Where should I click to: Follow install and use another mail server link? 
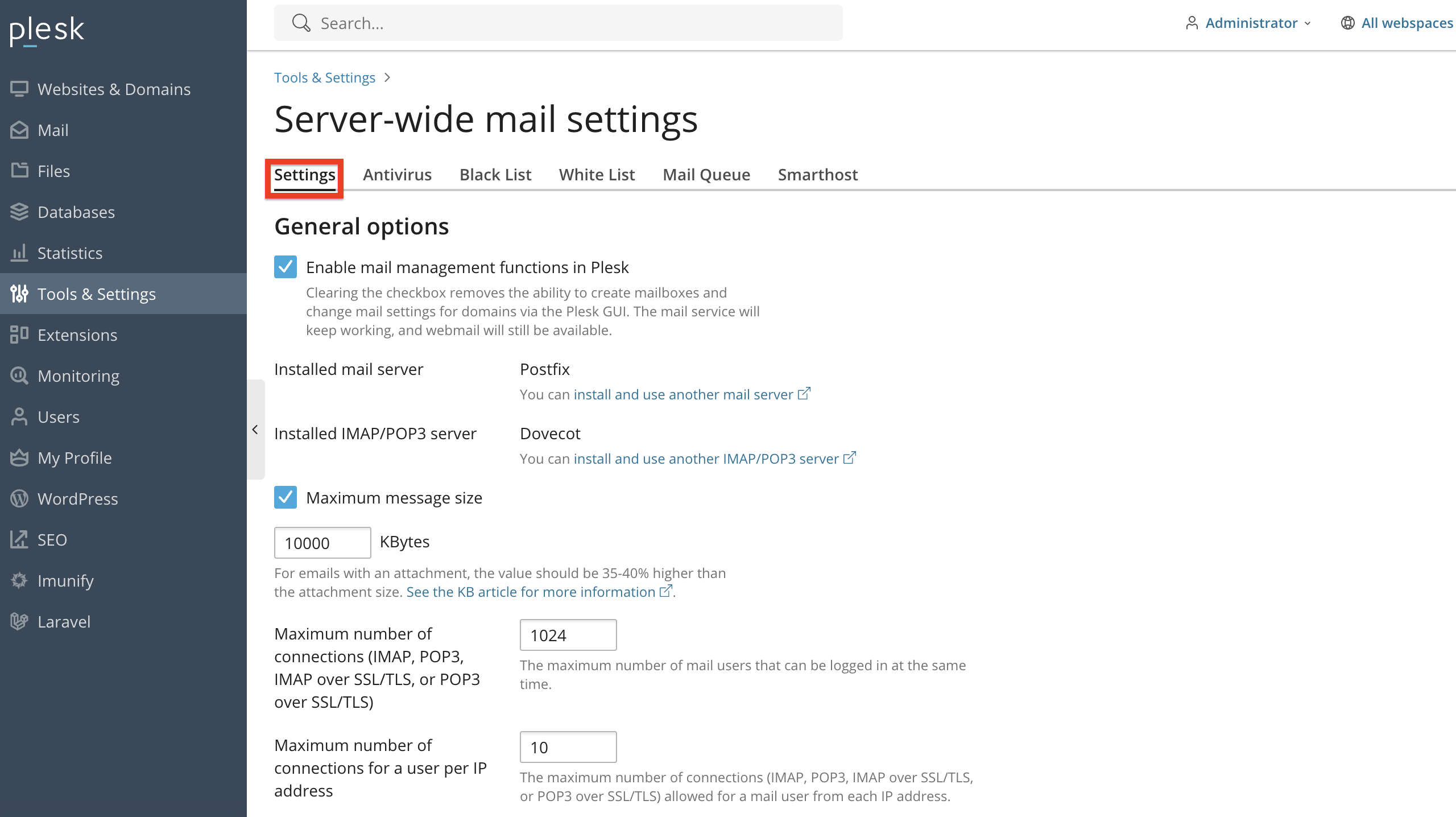[x=692, y=394]
